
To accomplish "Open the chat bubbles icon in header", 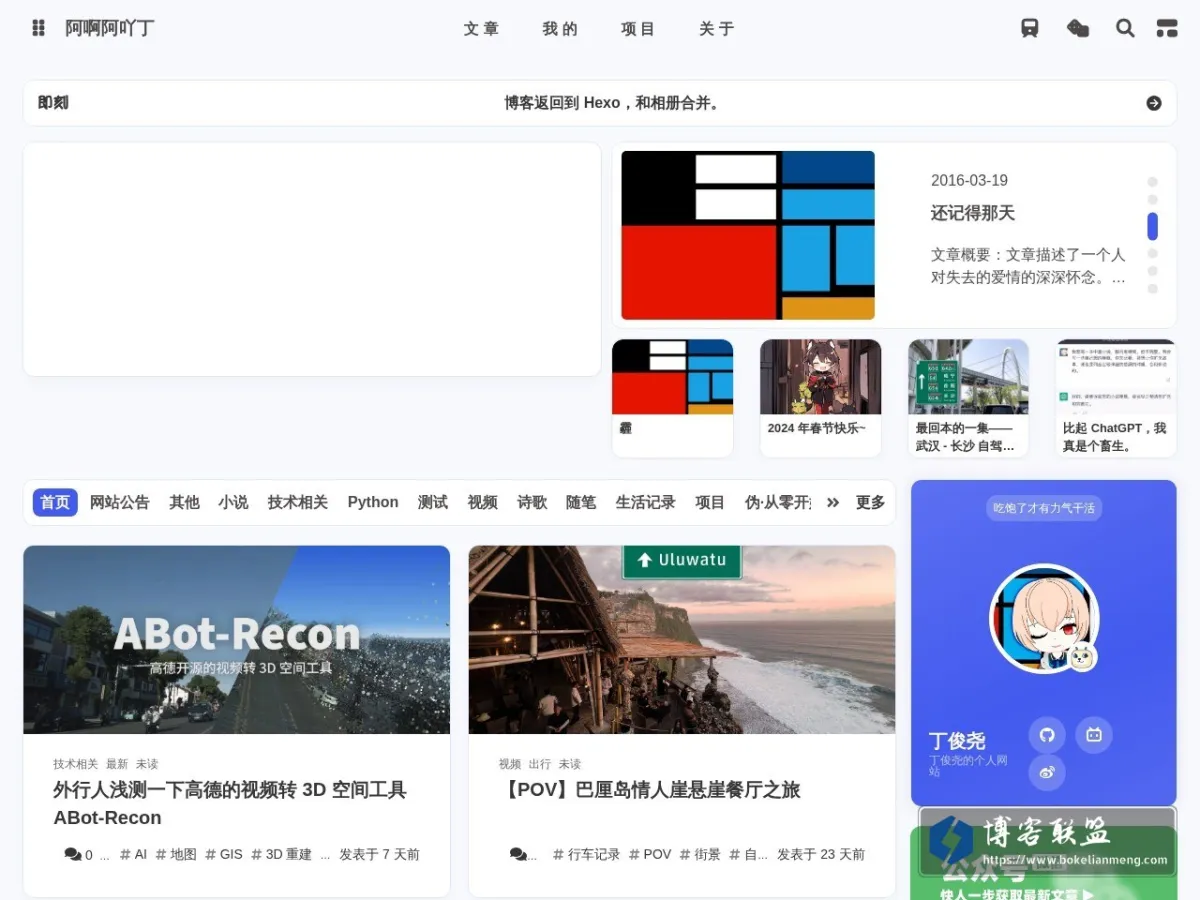I will click(1078, 28).
